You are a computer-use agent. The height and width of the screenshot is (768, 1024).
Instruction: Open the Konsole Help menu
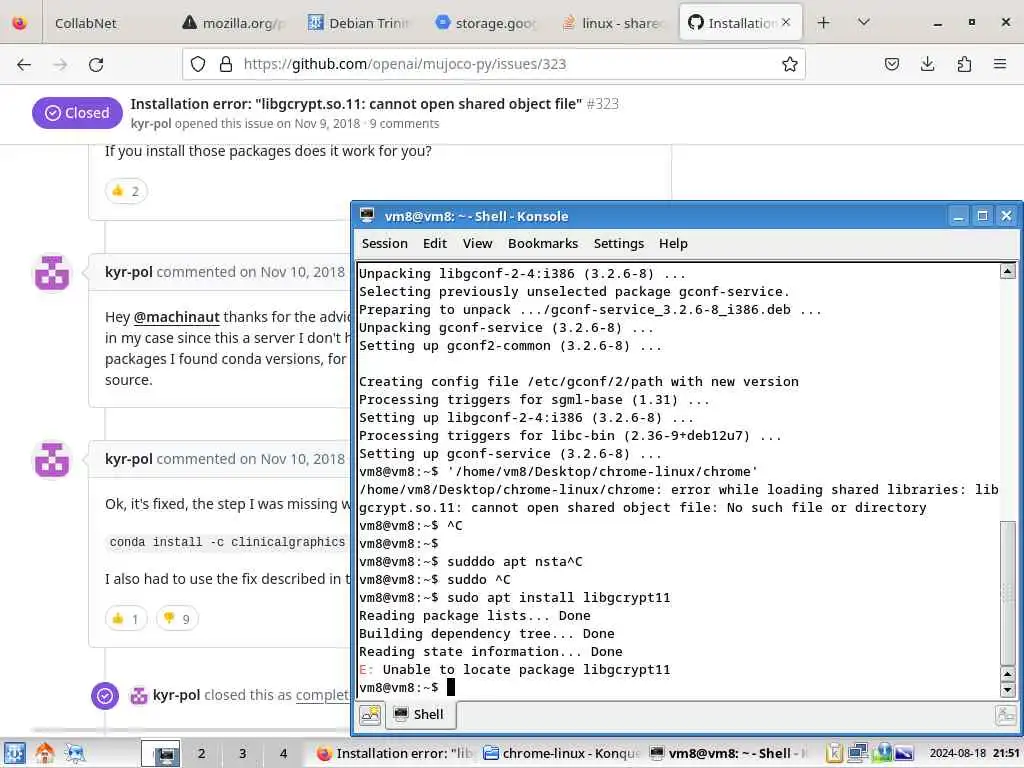[673, 244]
